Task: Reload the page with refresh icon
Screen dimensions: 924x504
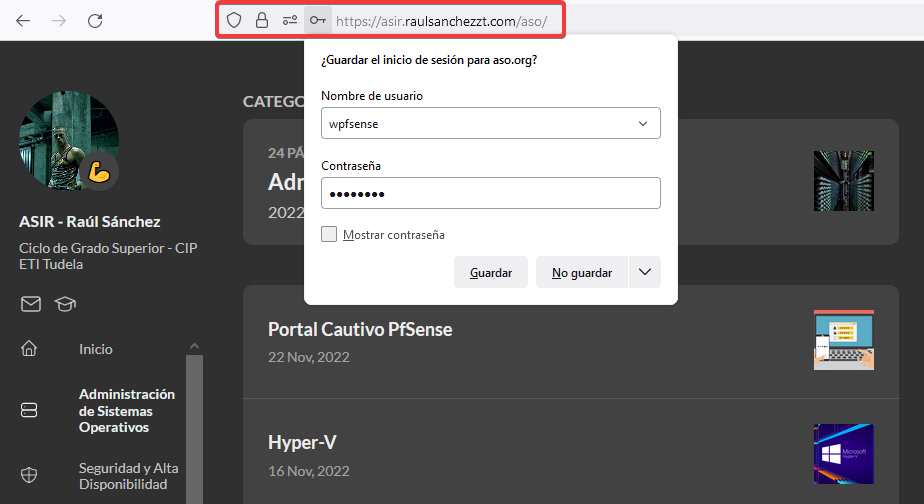Action: [x=95, y=20]
